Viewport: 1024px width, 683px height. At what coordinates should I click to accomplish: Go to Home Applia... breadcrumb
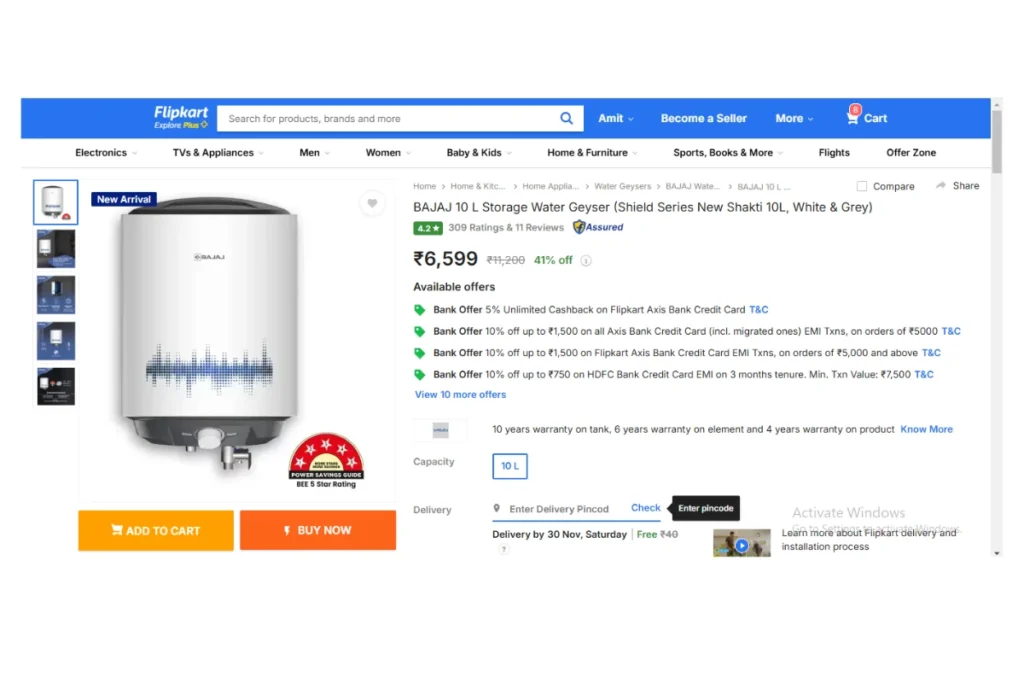pyautogui.click(x=551, y=187)
